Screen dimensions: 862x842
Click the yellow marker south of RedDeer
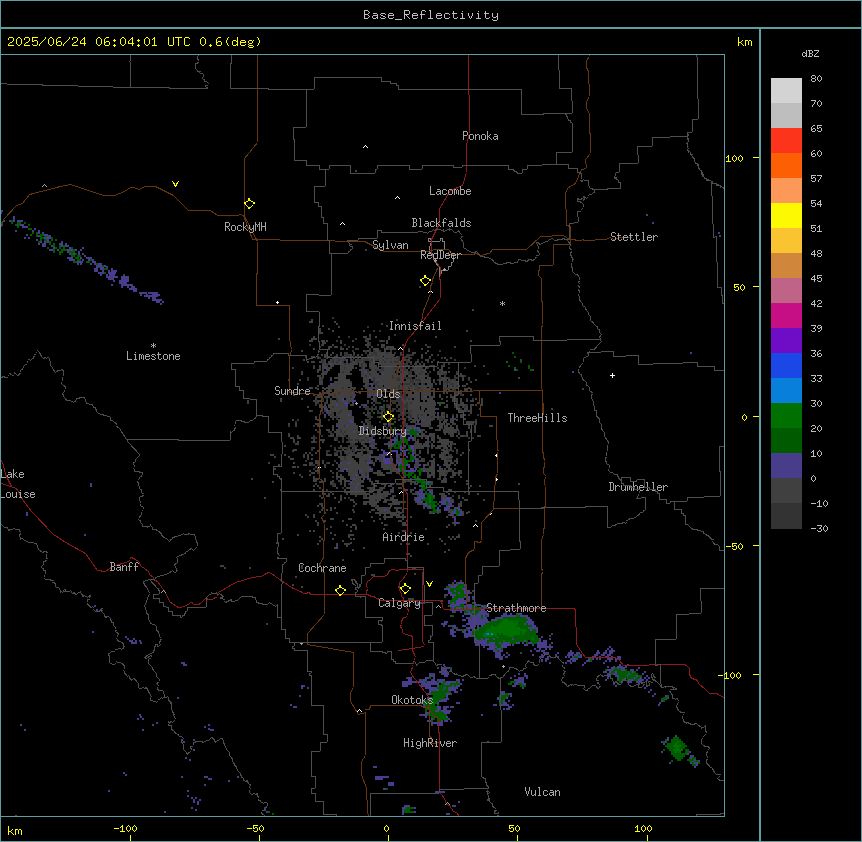(x=425, y=281)
